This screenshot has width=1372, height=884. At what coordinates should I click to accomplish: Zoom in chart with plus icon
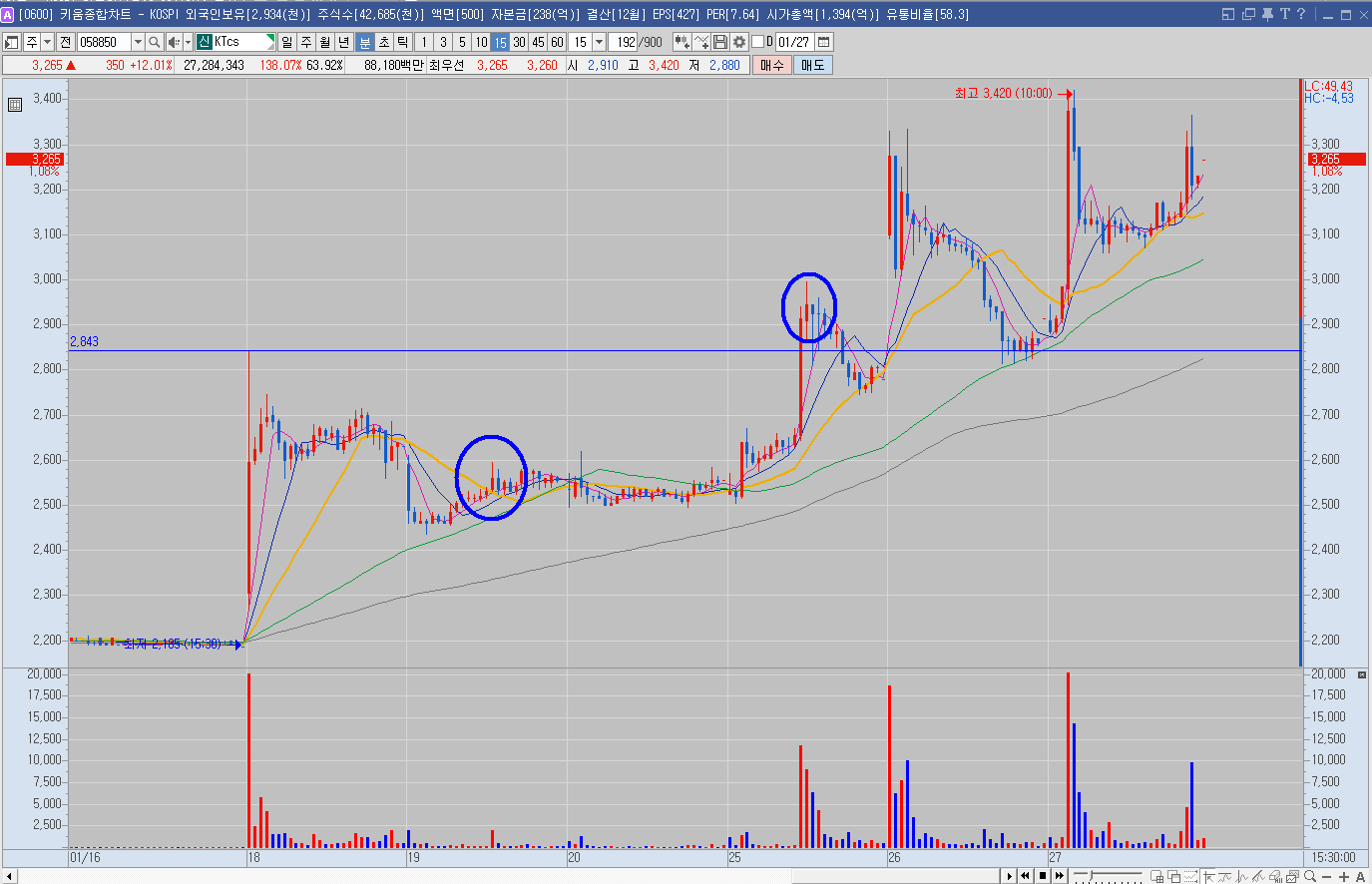(1343, 877)
